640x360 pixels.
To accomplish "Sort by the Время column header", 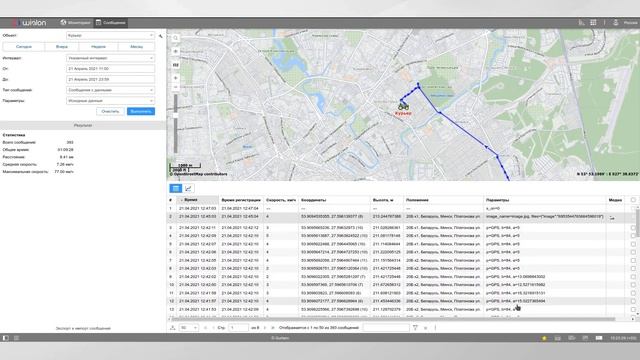I will click(198, 200).
